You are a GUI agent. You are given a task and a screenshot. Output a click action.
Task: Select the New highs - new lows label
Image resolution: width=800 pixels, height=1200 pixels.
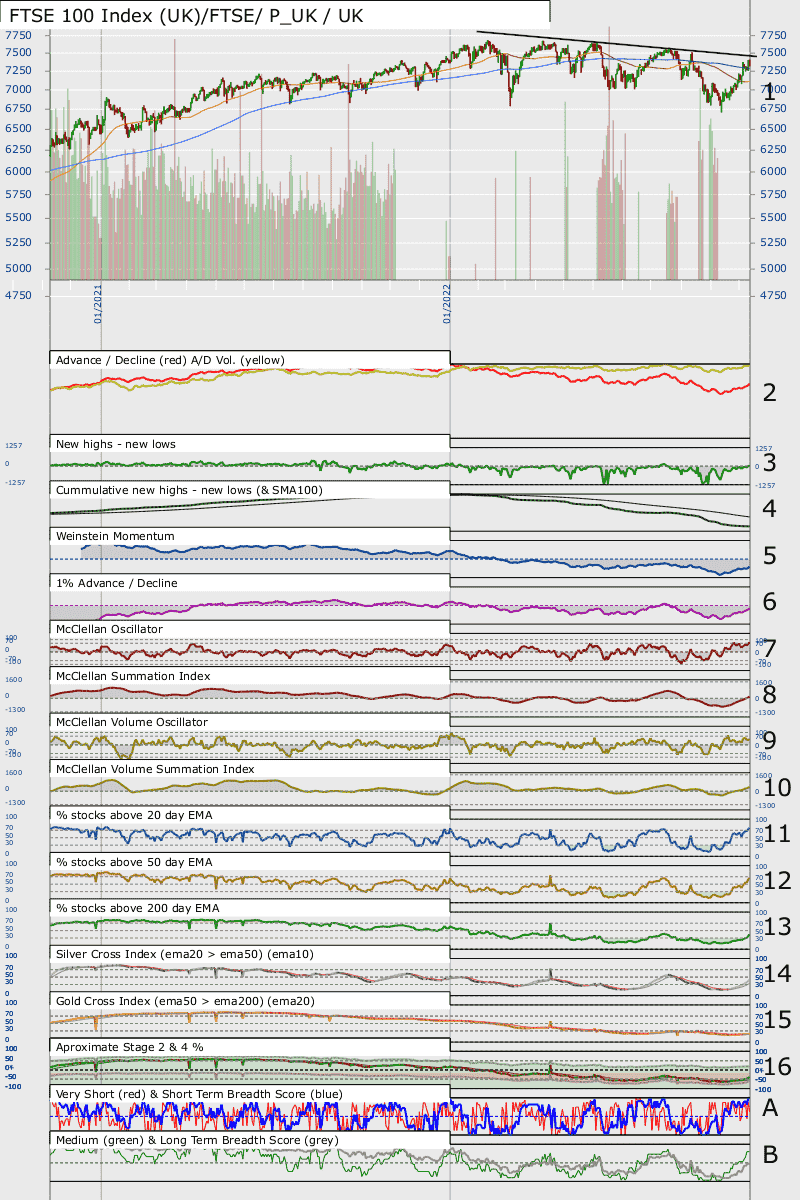117,443
